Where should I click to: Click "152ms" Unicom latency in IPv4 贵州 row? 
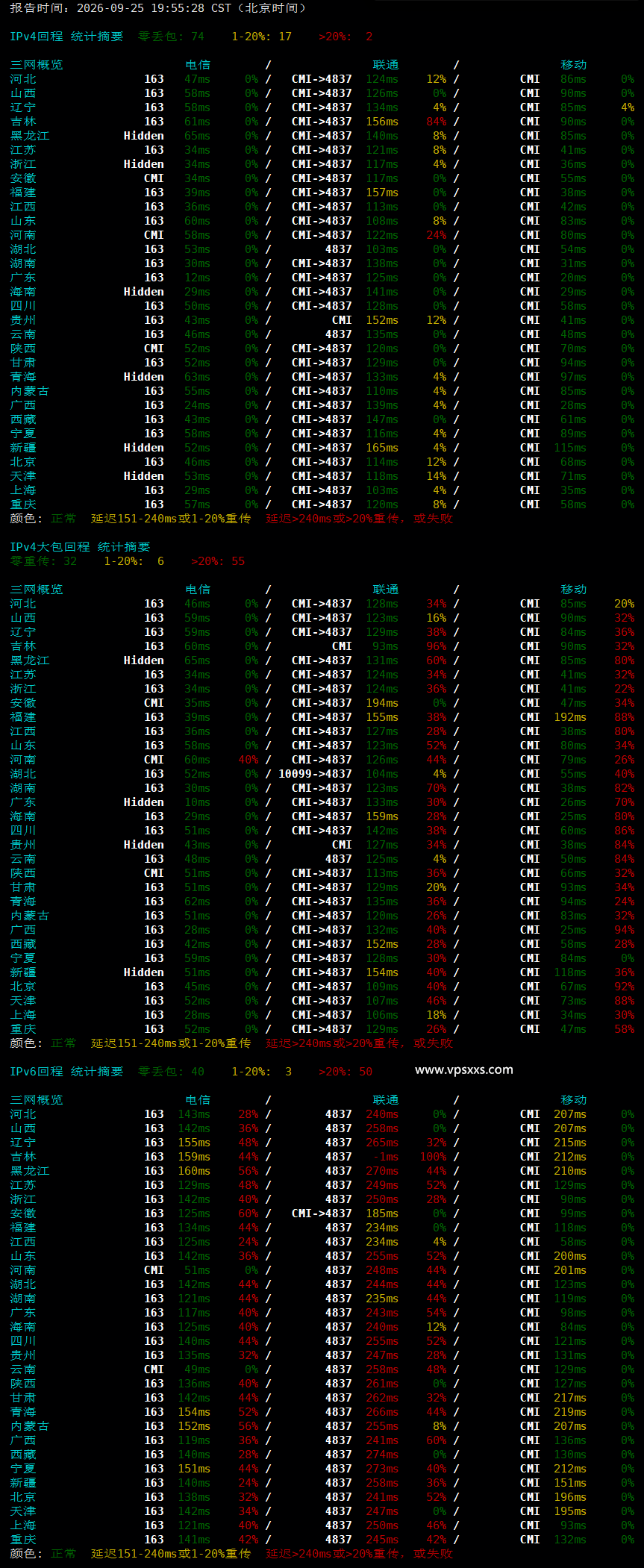click(x=382, y=320)
